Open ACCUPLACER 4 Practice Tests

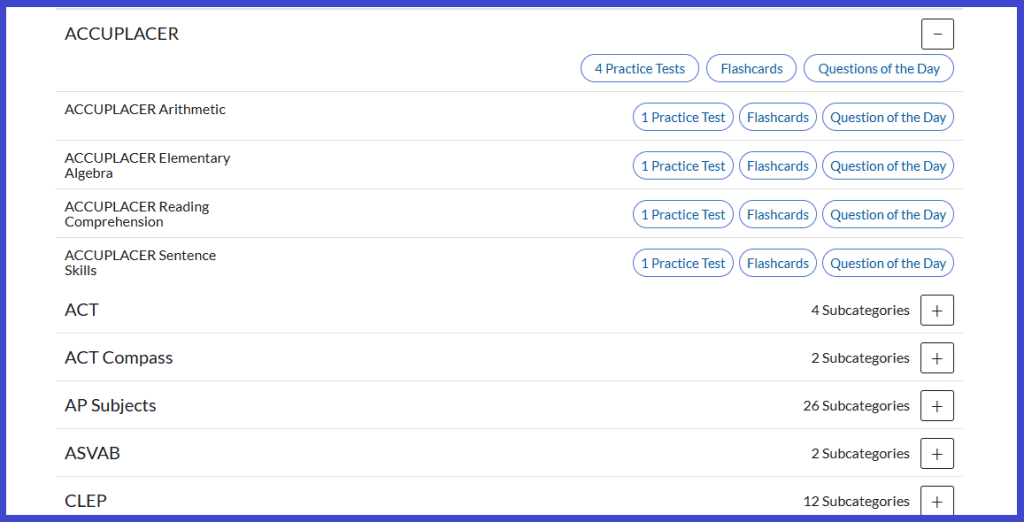tap(639, 69)
